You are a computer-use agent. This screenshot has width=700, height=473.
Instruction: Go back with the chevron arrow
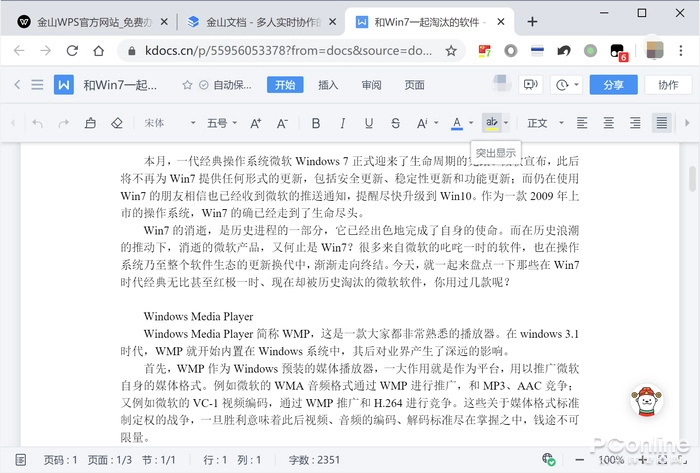click(17, 85)
